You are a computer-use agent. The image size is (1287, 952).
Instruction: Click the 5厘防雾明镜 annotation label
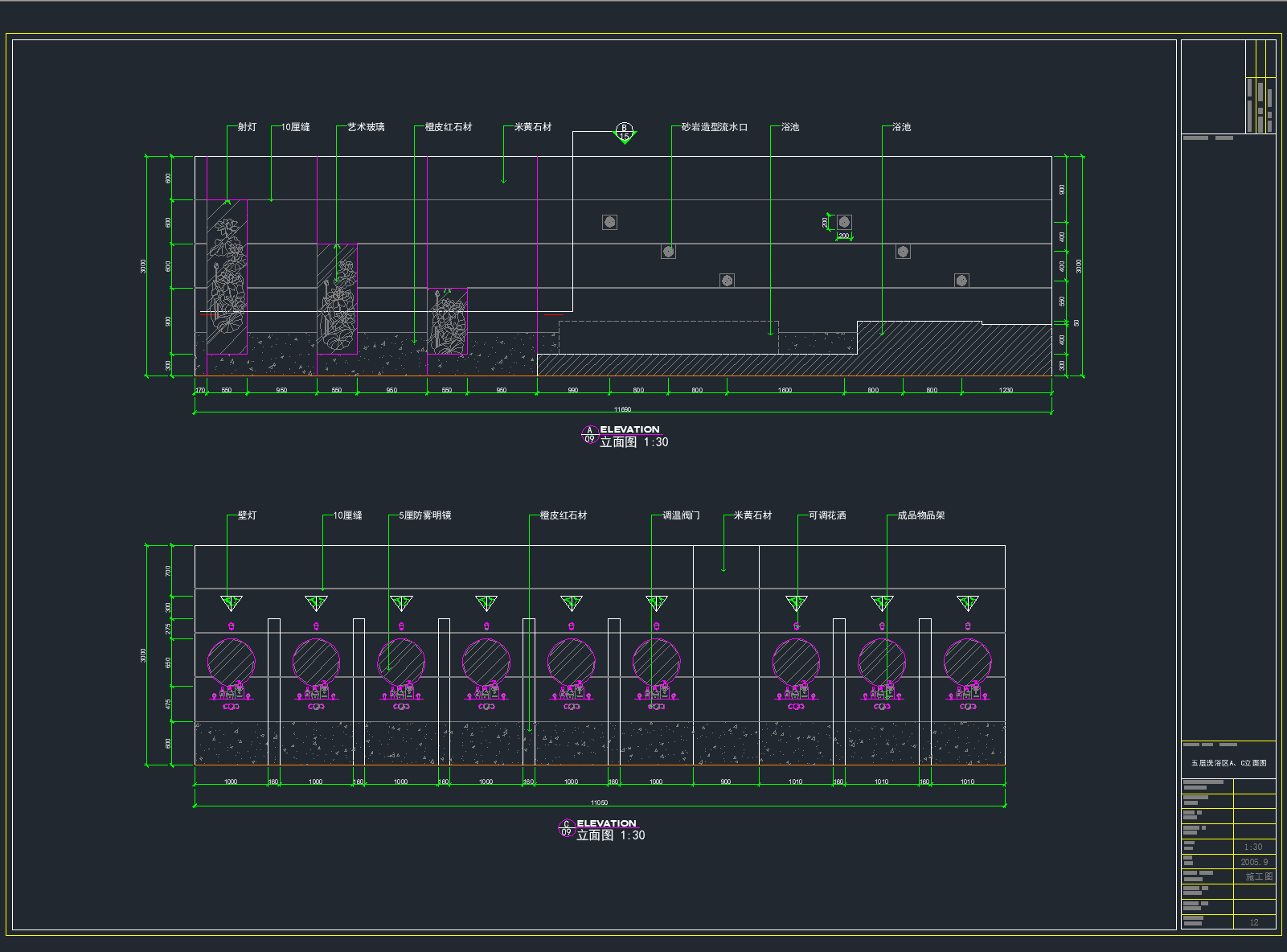(x=425, y=515)
